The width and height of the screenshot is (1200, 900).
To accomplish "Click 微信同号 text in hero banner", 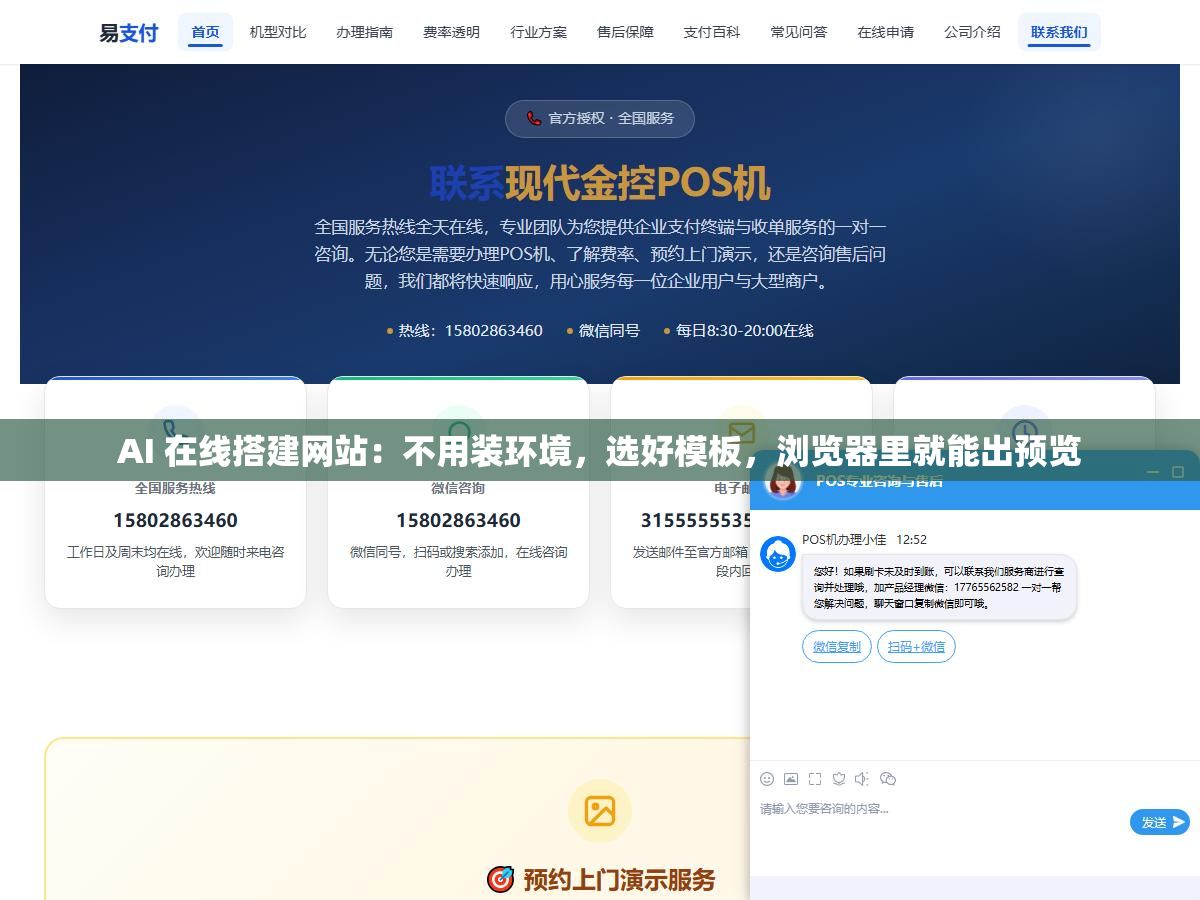I will point(609,330).
